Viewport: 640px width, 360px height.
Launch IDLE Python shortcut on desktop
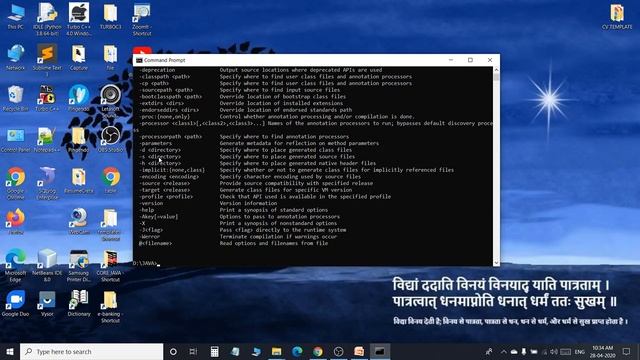point(47,18)
